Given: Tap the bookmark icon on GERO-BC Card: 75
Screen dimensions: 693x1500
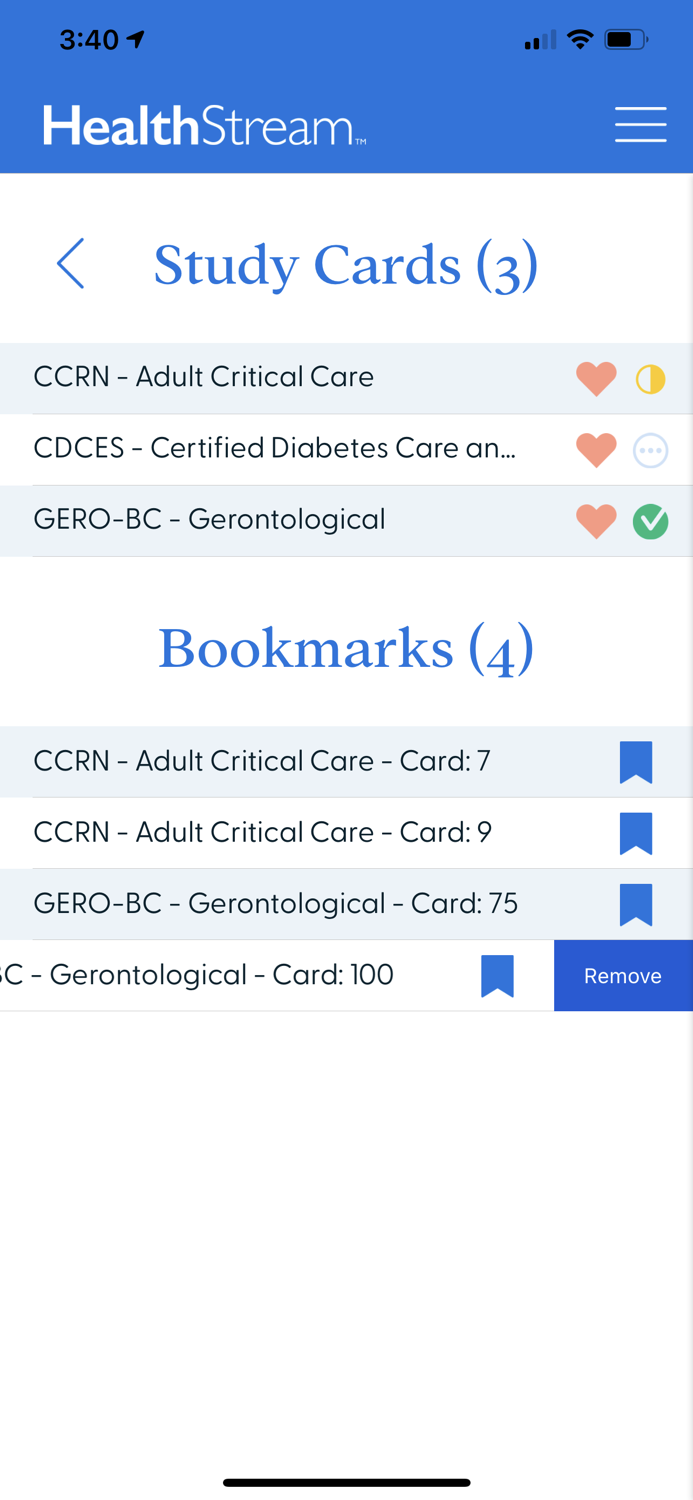Looking at the screenshot, I should coord(637,903).
